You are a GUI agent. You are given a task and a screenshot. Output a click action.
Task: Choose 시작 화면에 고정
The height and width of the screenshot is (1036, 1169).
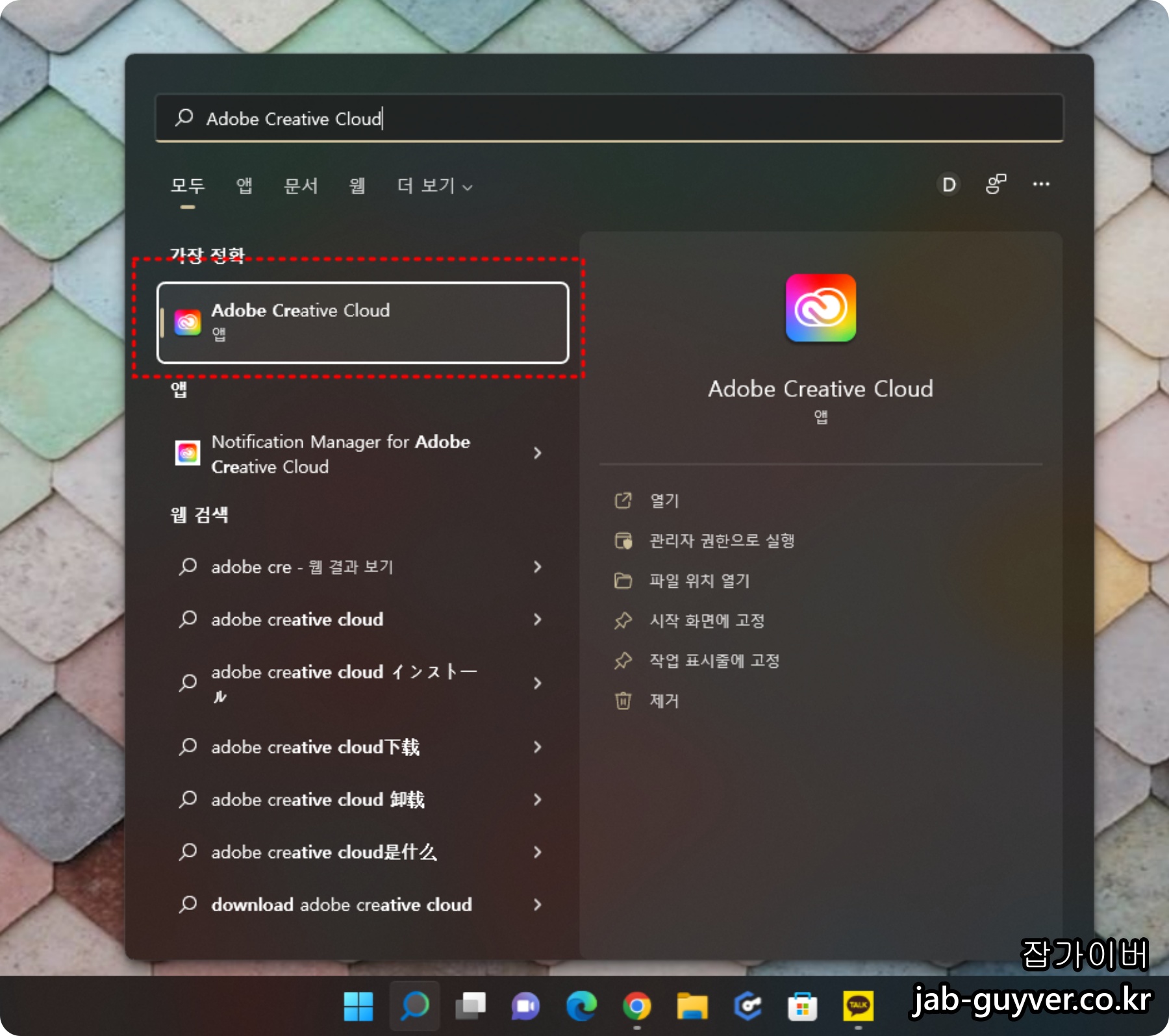(x=707, y=621)
